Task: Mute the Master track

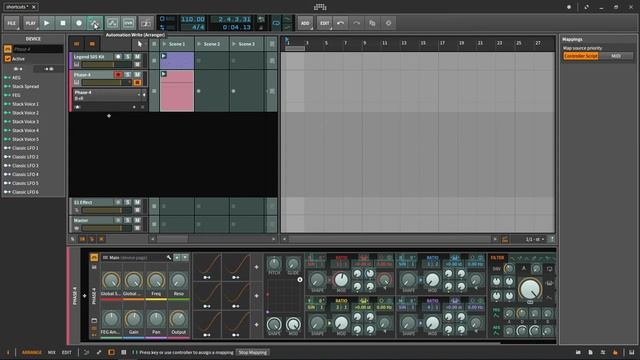Action: click(x=138, y=220)
